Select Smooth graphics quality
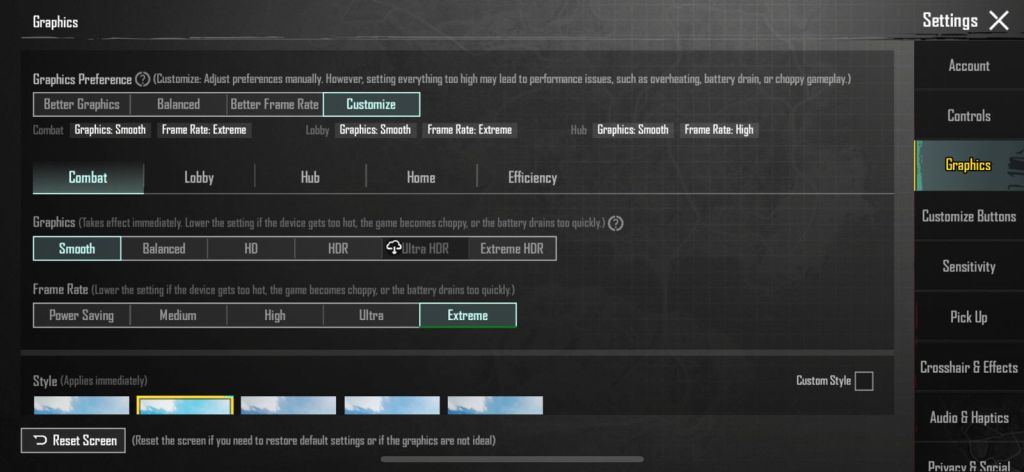 coord(77,249)
